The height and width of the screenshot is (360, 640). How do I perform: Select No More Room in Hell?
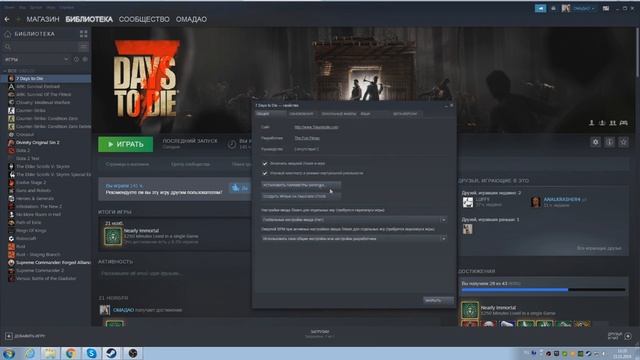point(38,214)
